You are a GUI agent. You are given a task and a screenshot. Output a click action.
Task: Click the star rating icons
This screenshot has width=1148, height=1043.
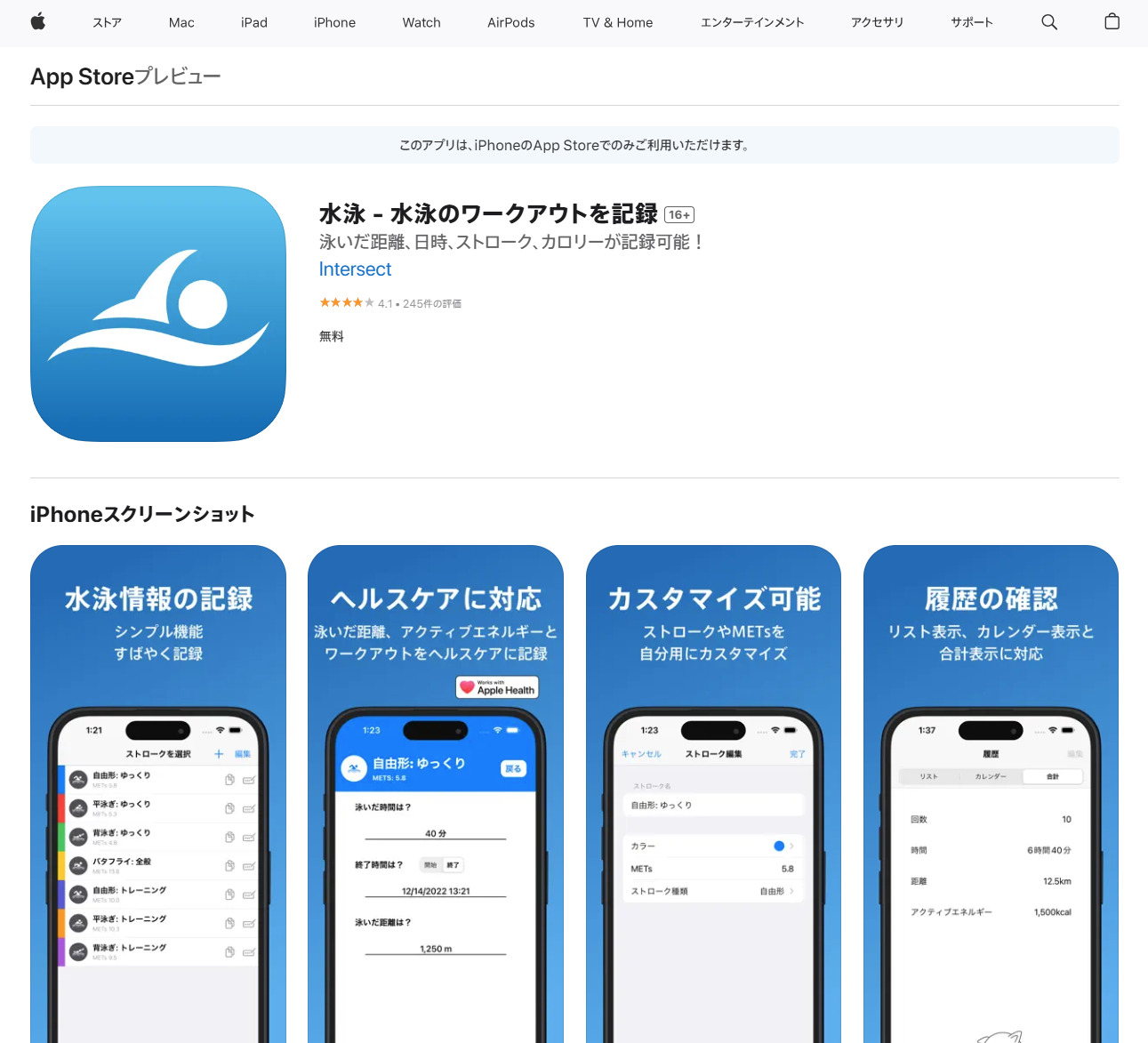[x=347, y=303]
